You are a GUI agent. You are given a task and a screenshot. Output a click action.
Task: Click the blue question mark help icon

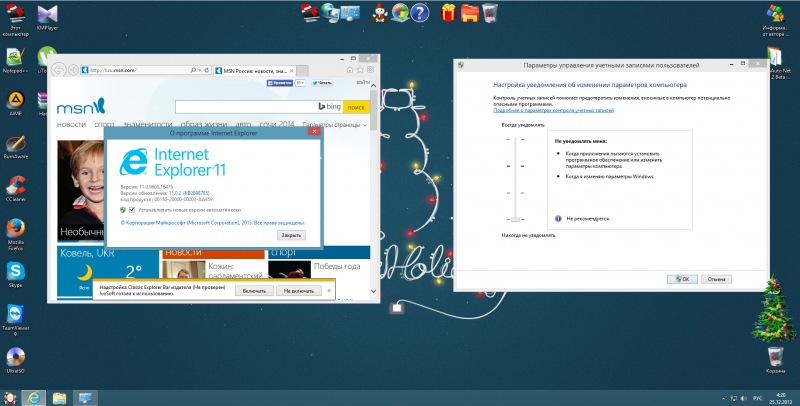point(419,13)
